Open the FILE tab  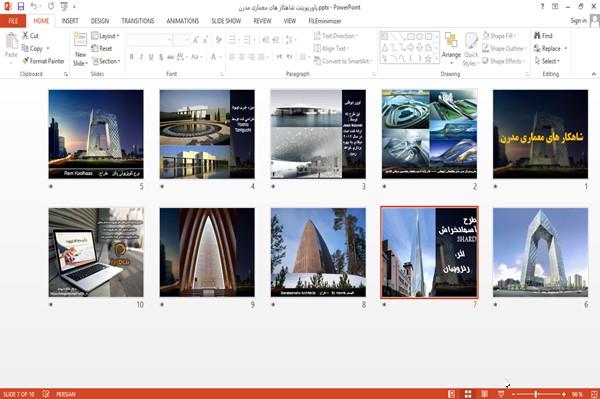pyautogui.click(x=13, y=21)
